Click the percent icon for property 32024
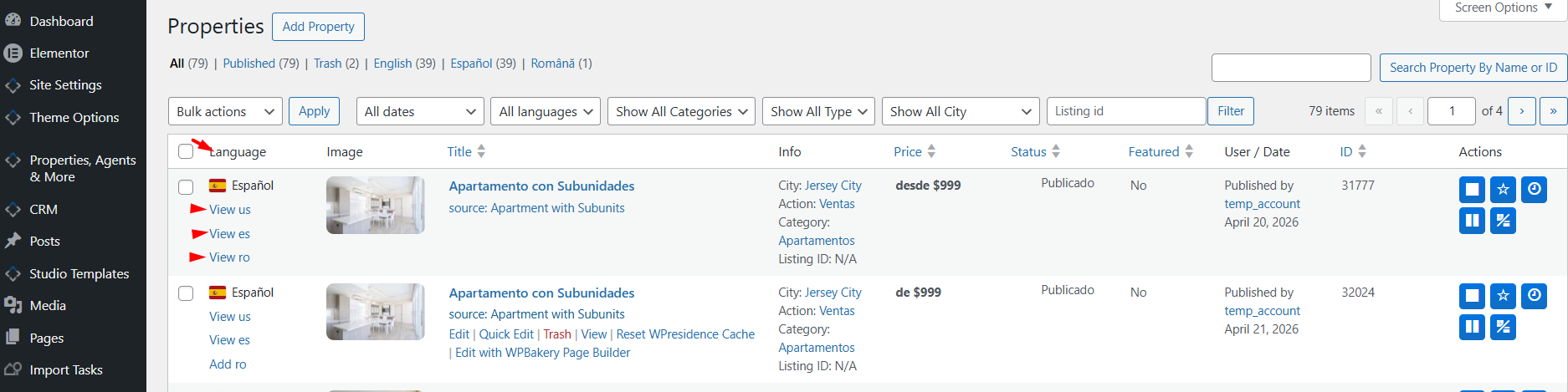 1503,327
